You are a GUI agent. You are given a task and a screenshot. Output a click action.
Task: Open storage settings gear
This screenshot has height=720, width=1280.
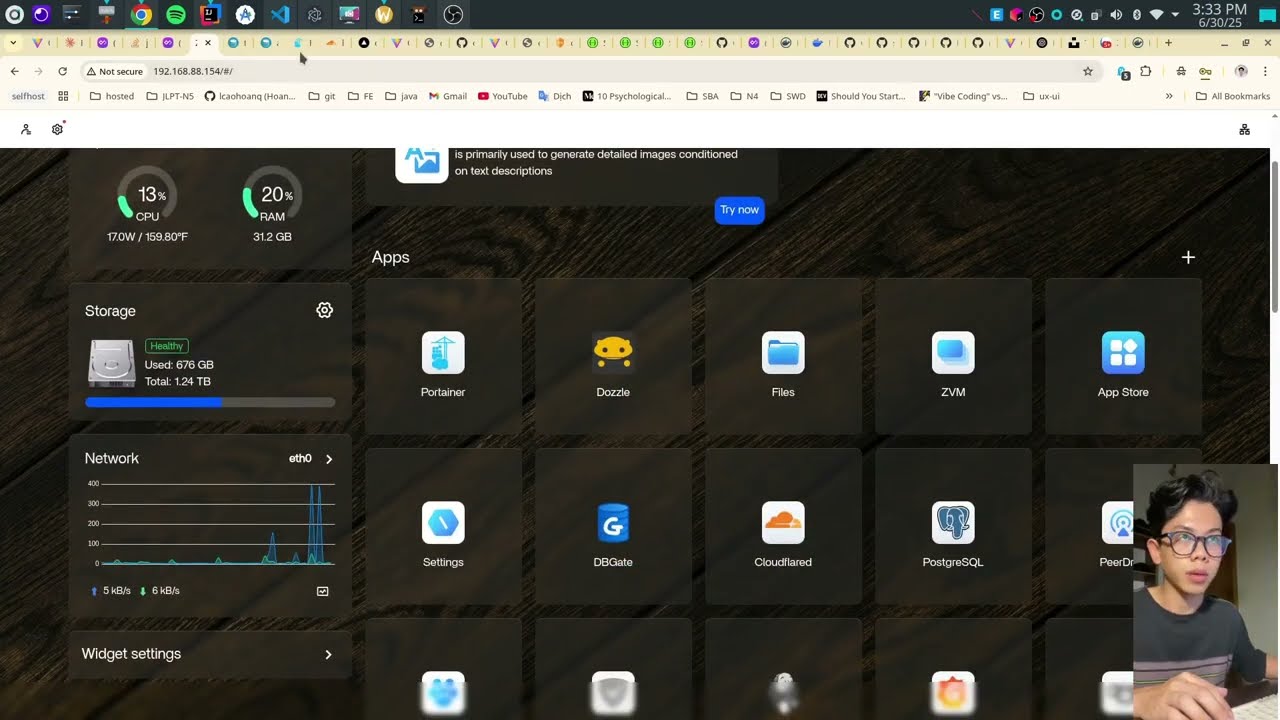(x=324, y=310)
